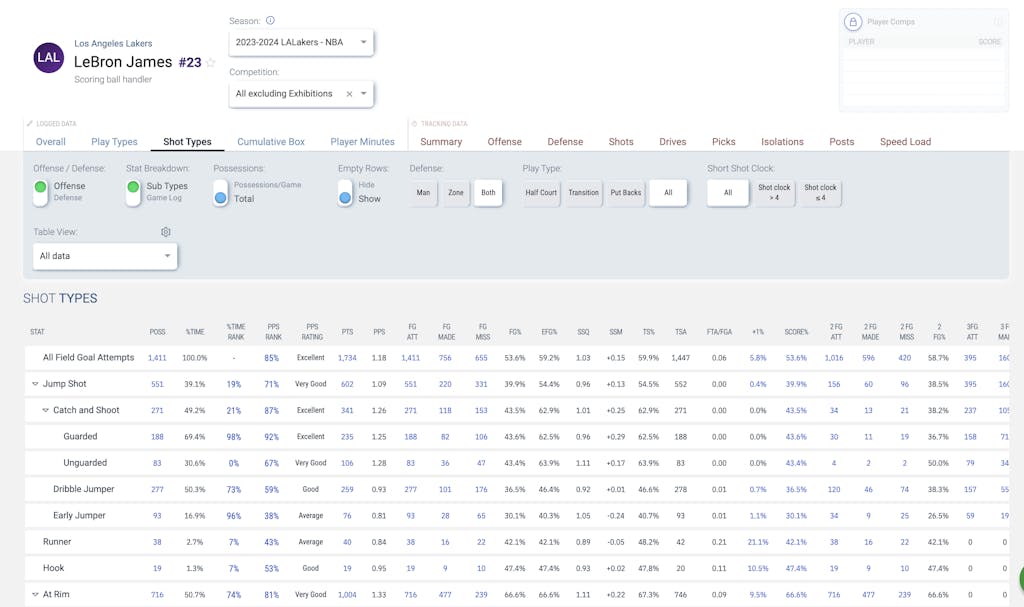Image resolution: width=1024 pixels, height=607 pixels.
Task: Filter play type to Put Backs
Action: click(x=626, y=193)
